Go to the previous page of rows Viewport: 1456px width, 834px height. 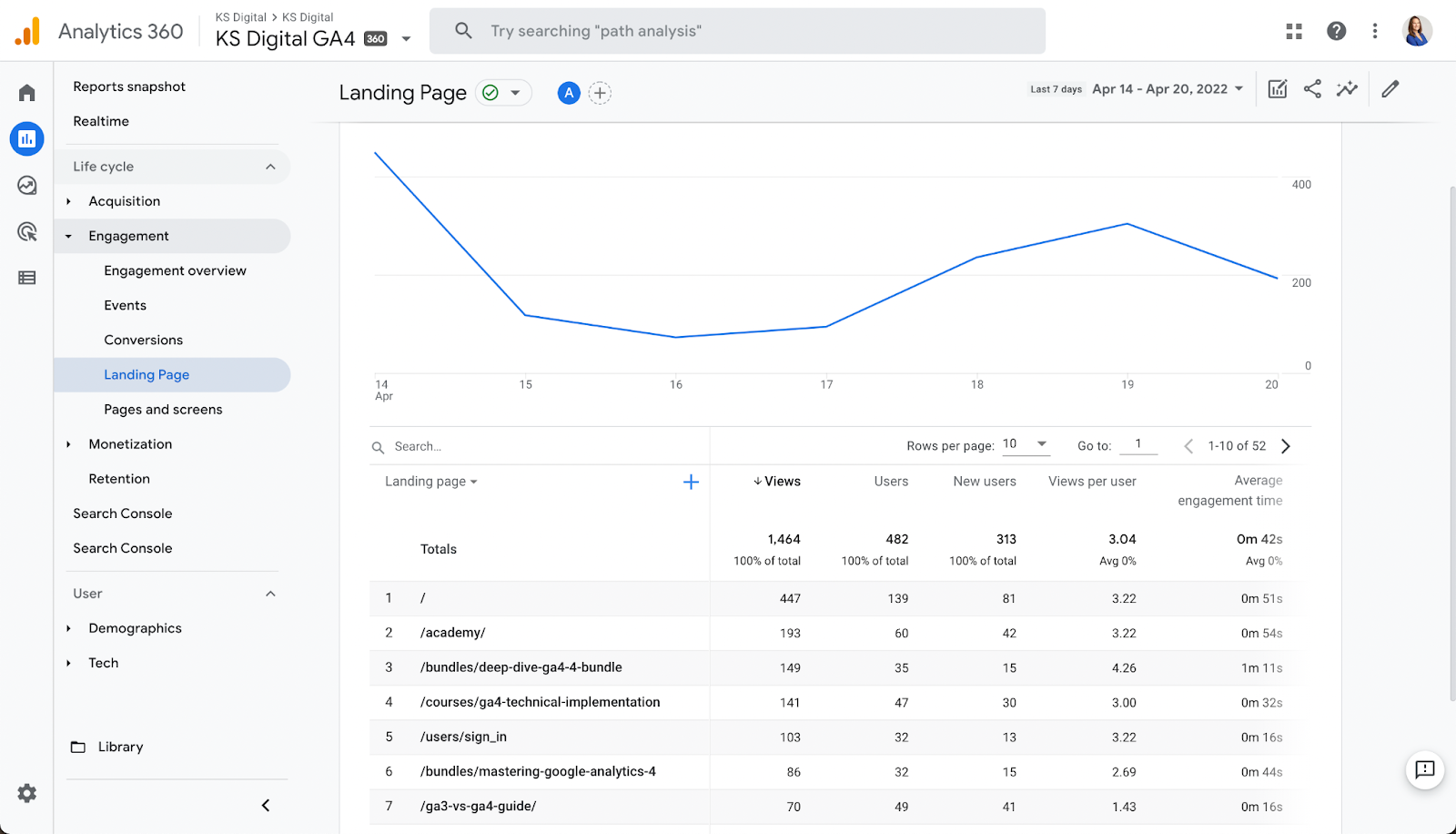pos(1188,446)
